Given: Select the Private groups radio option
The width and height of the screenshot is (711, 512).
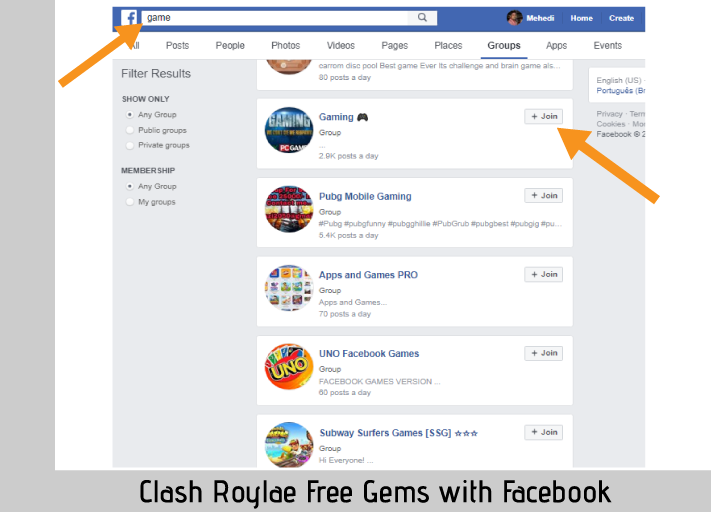Looking at the screenshot, I should pos(130,145).
